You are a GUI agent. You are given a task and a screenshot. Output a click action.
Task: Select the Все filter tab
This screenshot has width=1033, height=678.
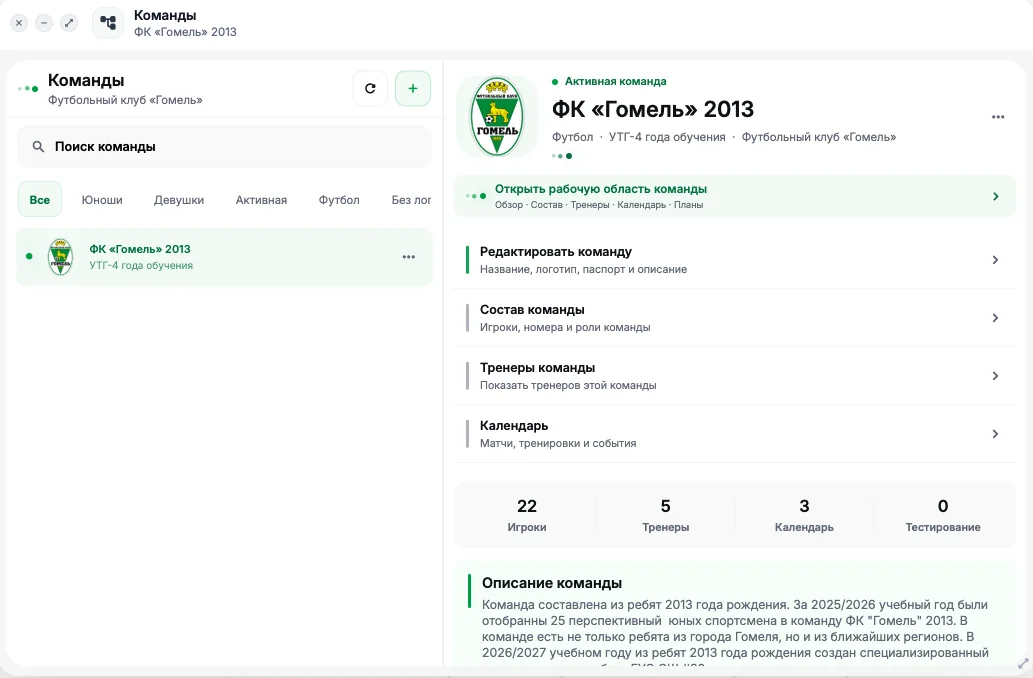(x=40, y=200)
